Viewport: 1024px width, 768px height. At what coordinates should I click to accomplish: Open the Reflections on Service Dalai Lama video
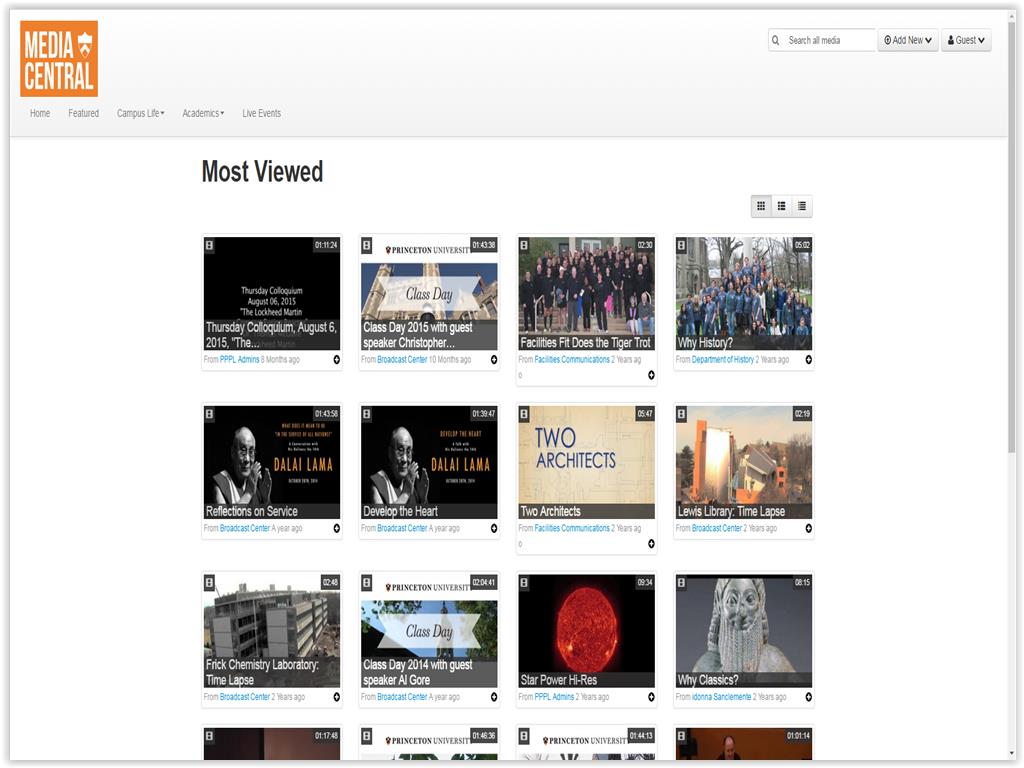[272, 462]
